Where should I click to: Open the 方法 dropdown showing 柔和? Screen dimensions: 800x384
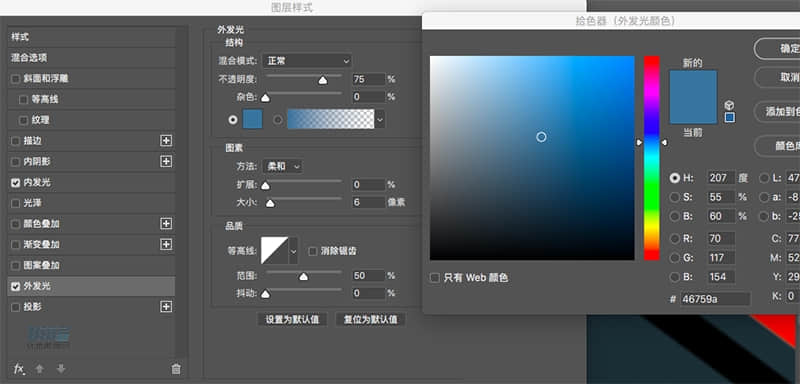[282, 166]
